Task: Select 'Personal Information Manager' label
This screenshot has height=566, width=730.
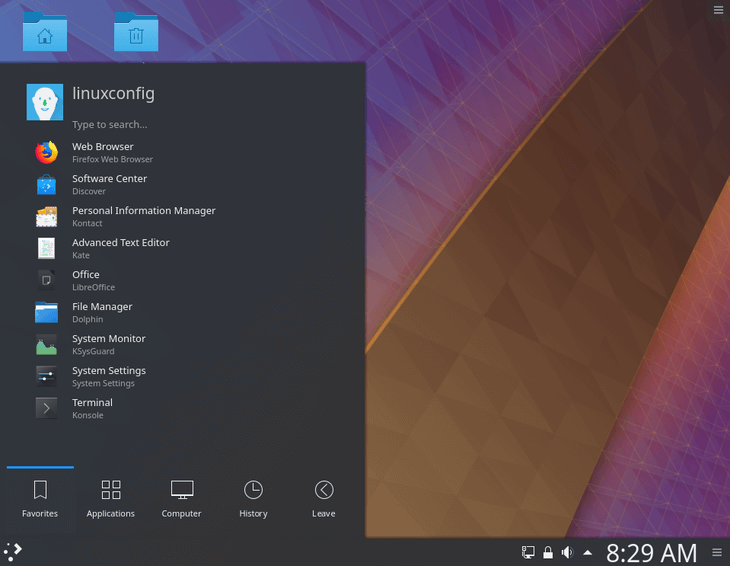Action: pos(143,211)
